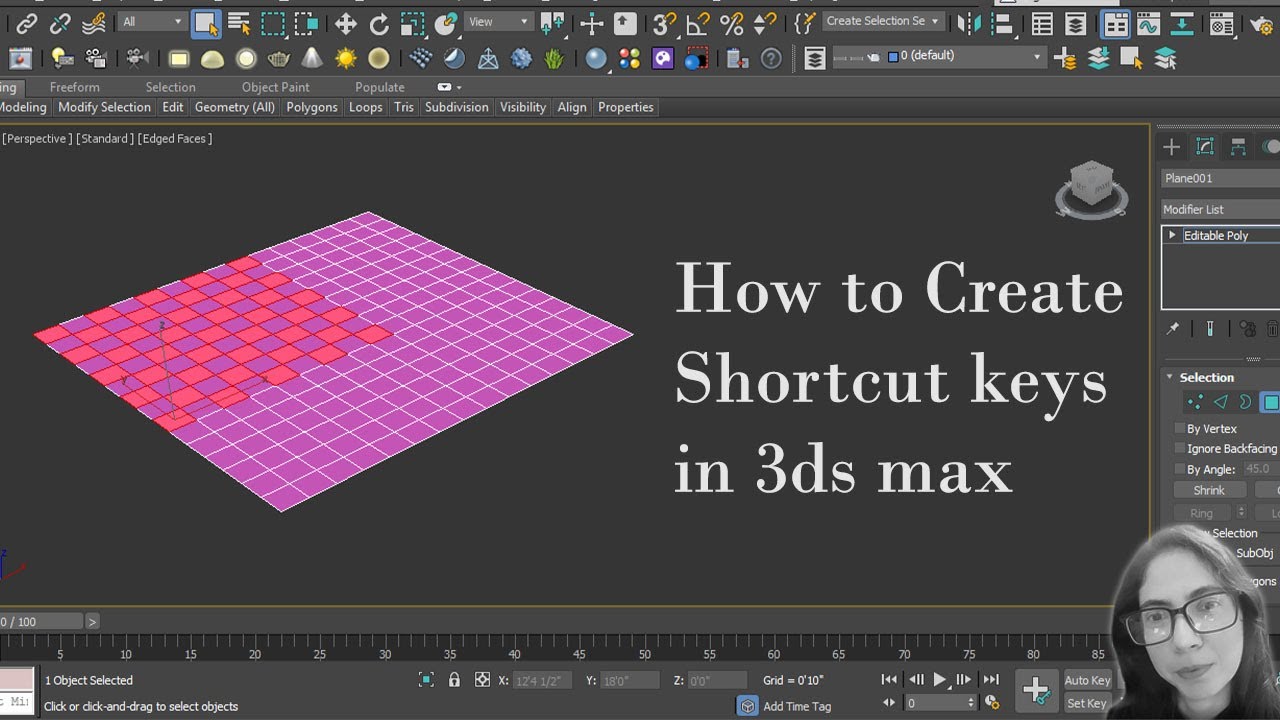Click the Perspective viewport label
The image size is (1280, 720).
[37, 139]
